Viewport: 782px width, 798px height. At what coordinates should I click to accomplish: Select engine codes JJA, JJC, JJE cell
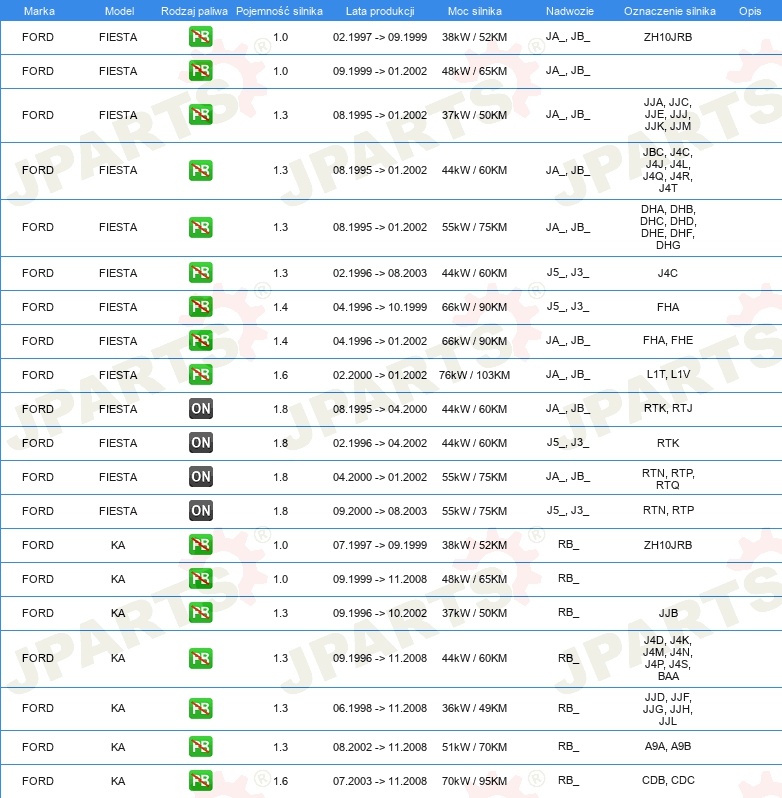(668, 114)
